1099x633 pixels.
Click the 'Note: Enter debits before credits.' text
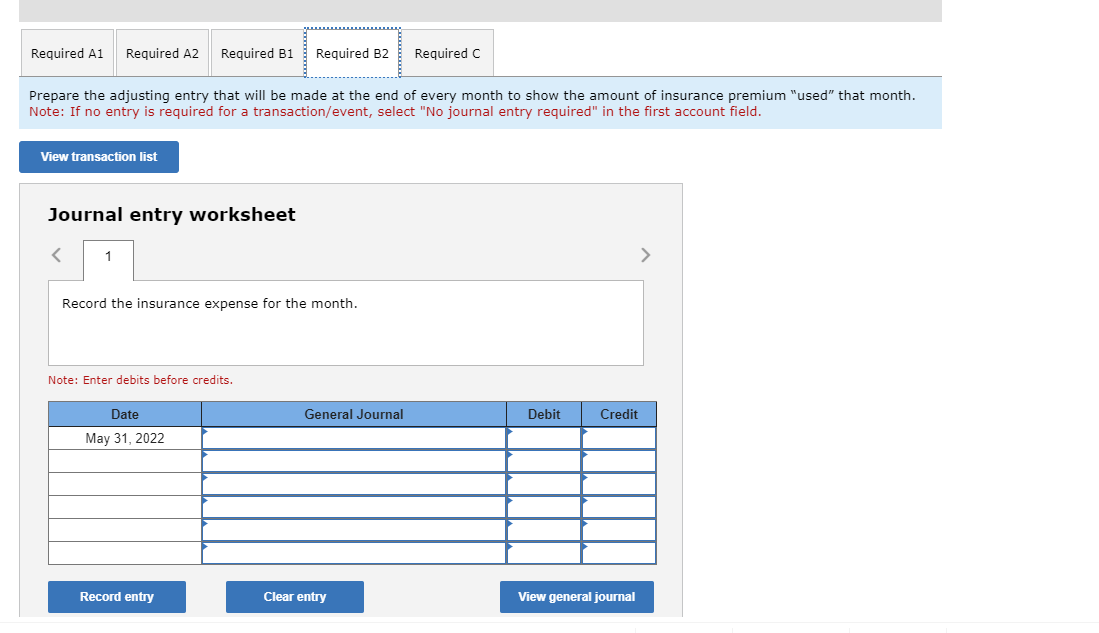tap(140, 380)
